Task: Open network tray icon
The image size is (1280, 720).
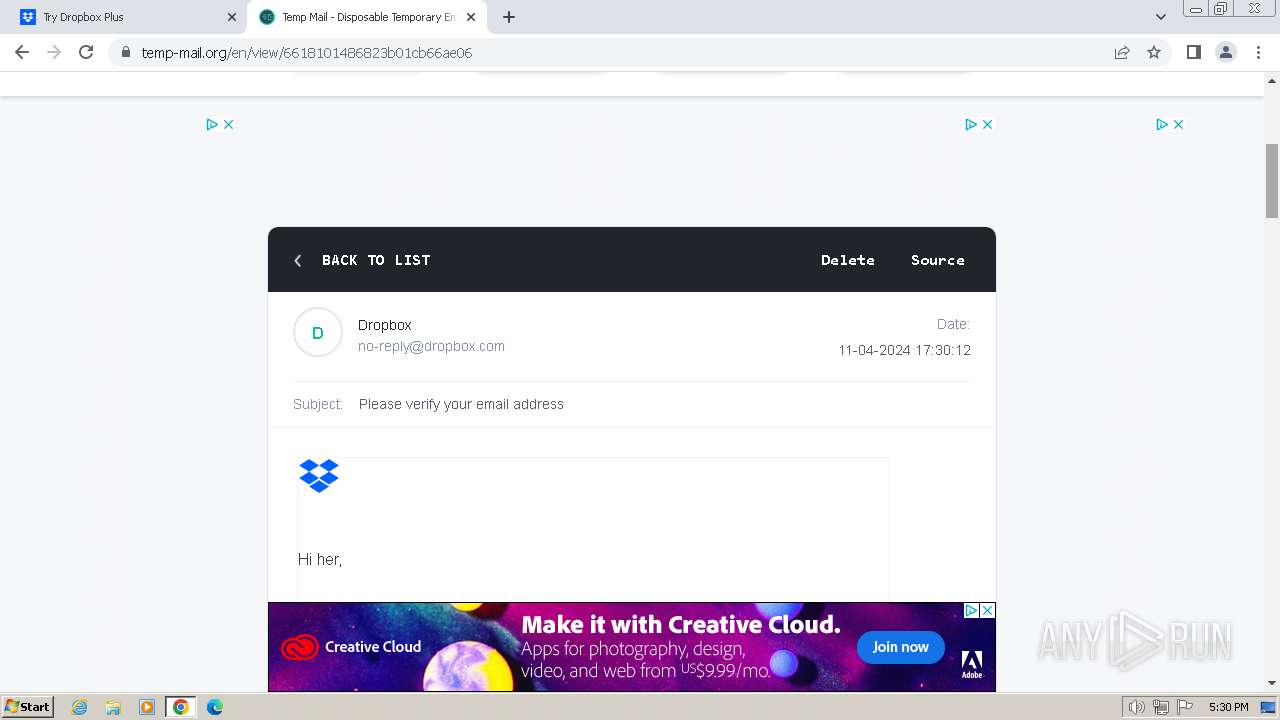Action: [x=1161, y=707]
